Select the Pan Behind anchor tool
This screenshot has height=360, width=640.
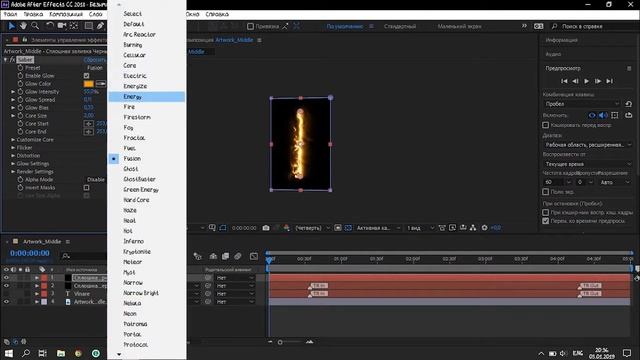[74, 26]
